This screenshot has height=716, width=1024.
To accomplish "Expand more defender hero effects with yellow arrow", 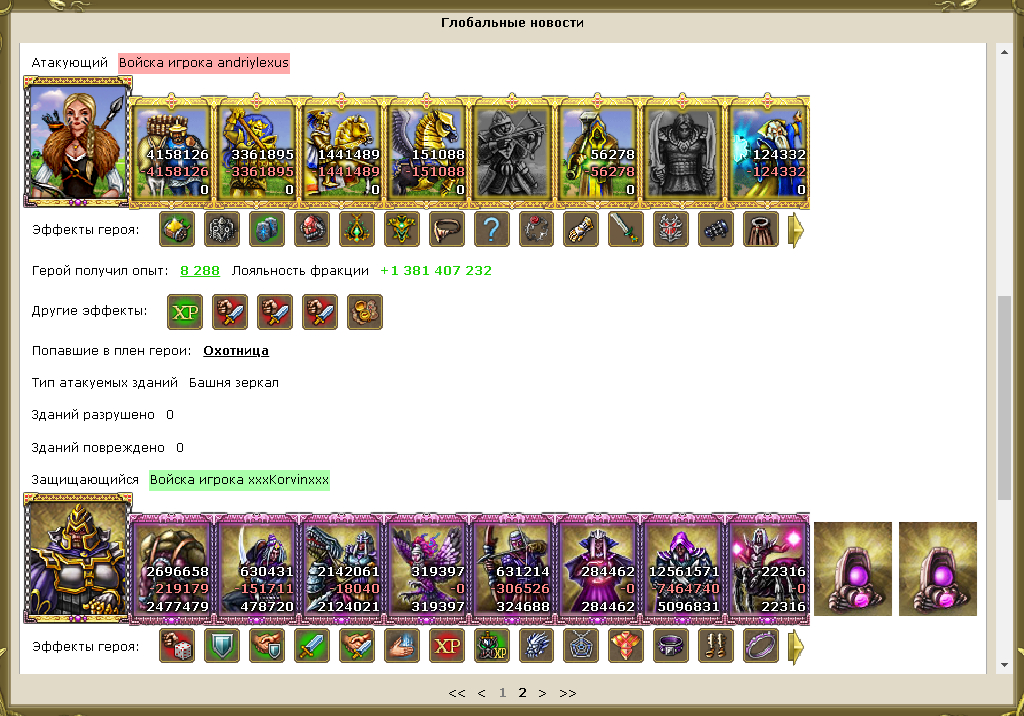I will (795, 647).
